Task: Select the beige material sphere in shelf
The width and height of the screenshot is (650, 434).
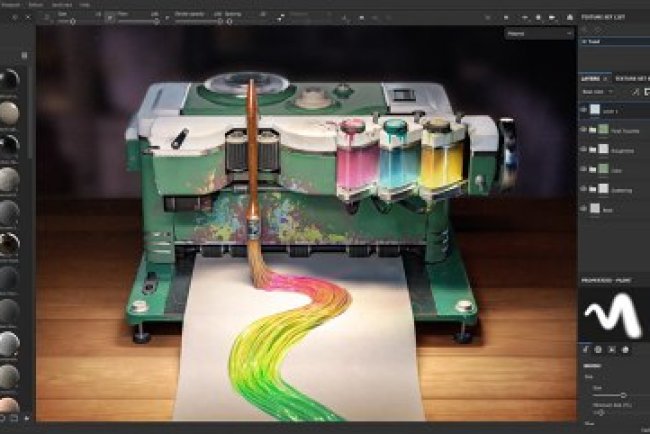Action: click(x=9, y=113)
